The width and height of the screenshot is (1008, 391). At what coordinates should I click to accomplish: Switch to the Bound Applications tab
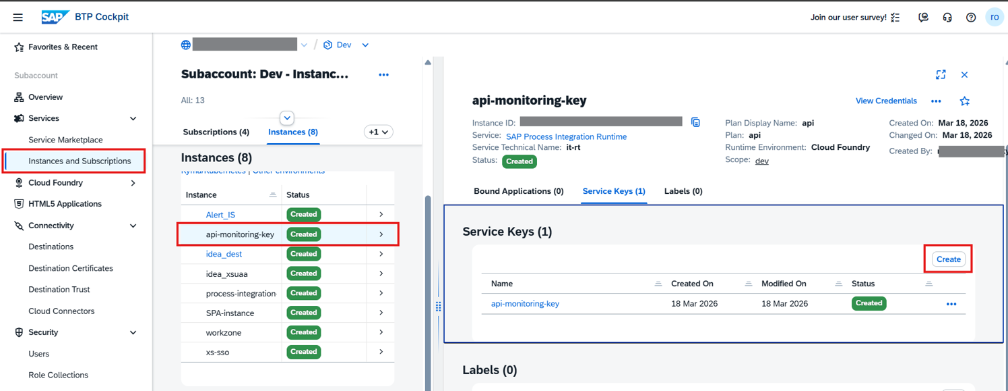point(518,191)
